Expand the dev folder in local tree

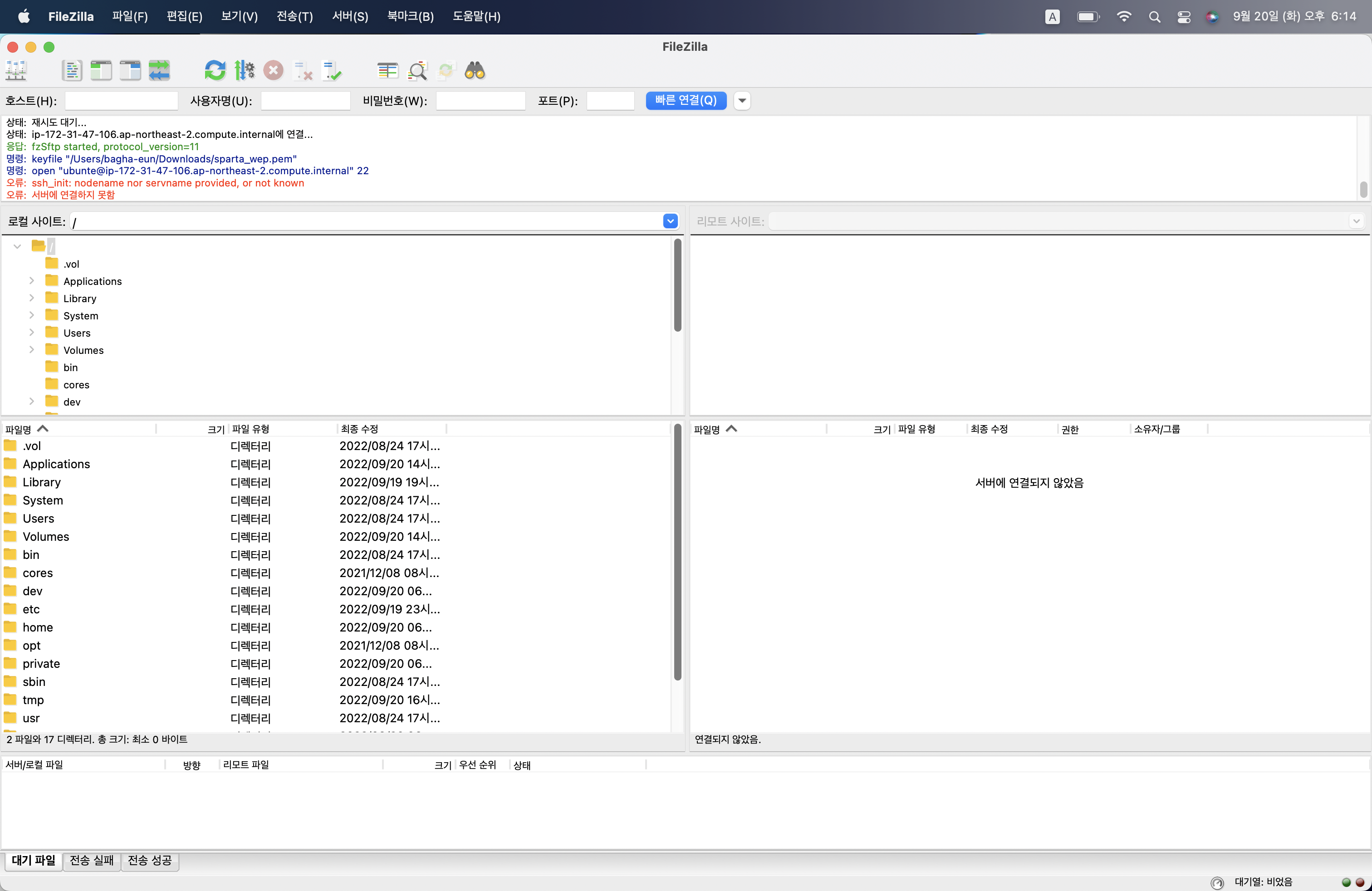[x=32, y=401]
